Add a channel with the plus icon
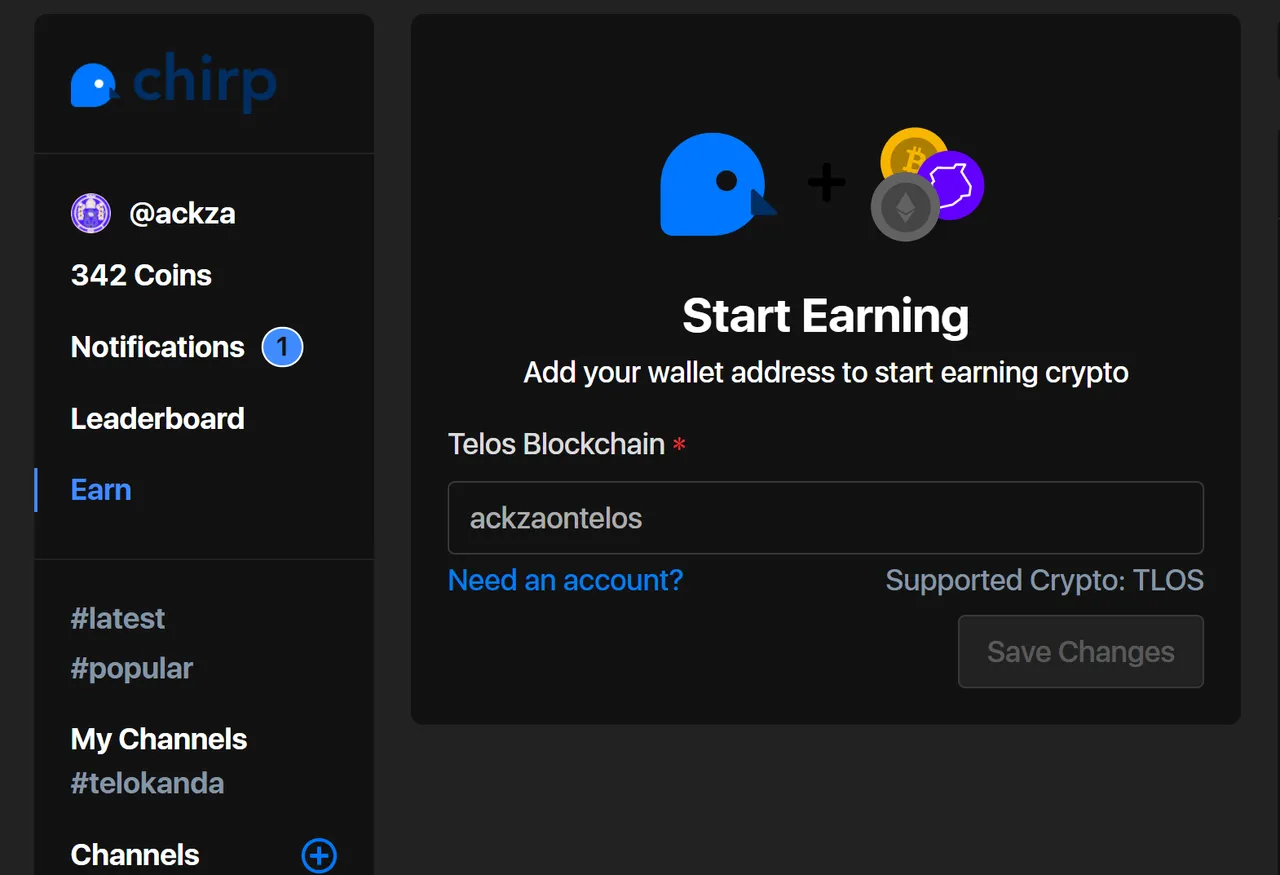 point(319,856)
